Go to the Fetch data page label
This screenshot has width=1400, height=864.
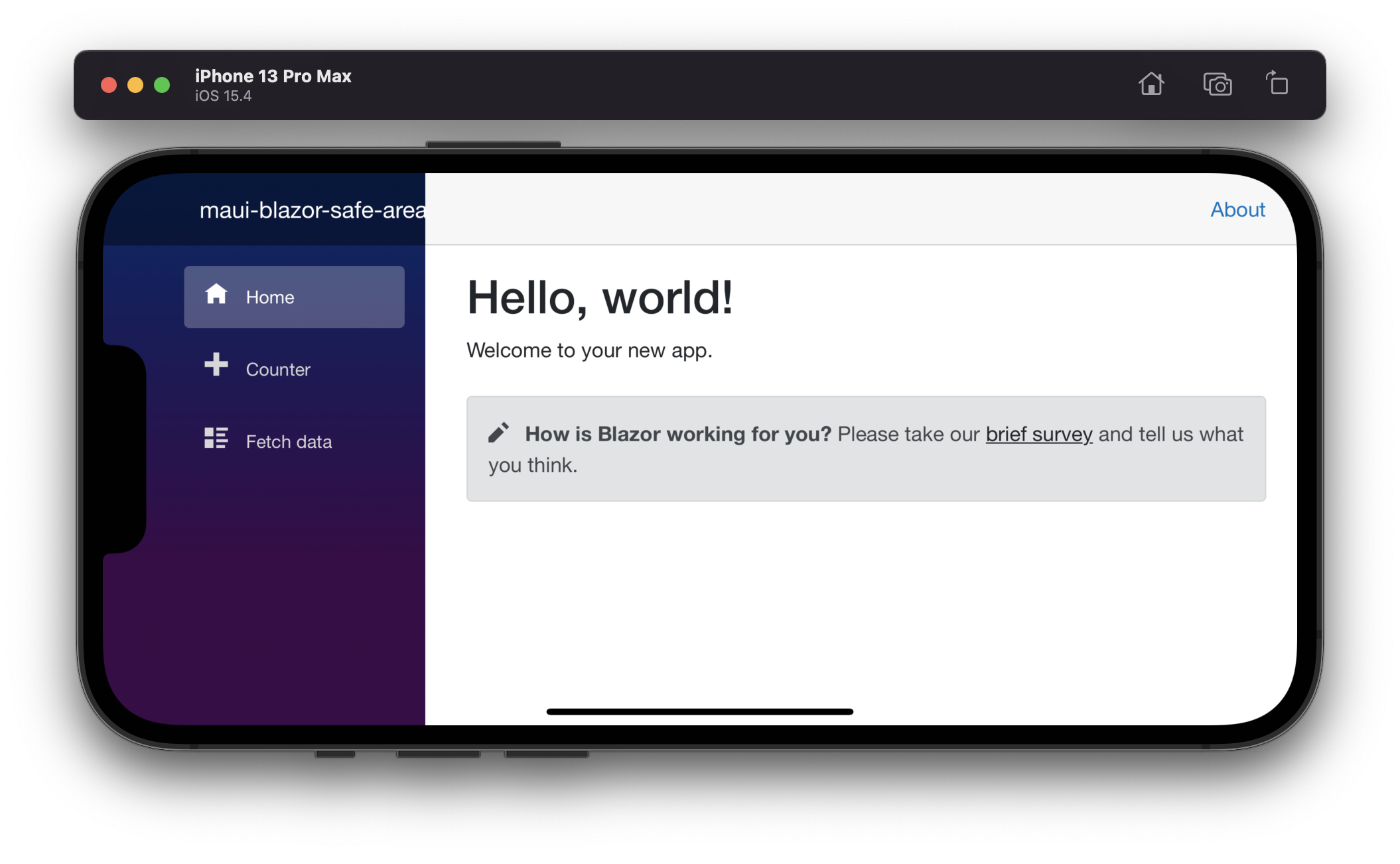pyautogui.click(x=289, y=442)
